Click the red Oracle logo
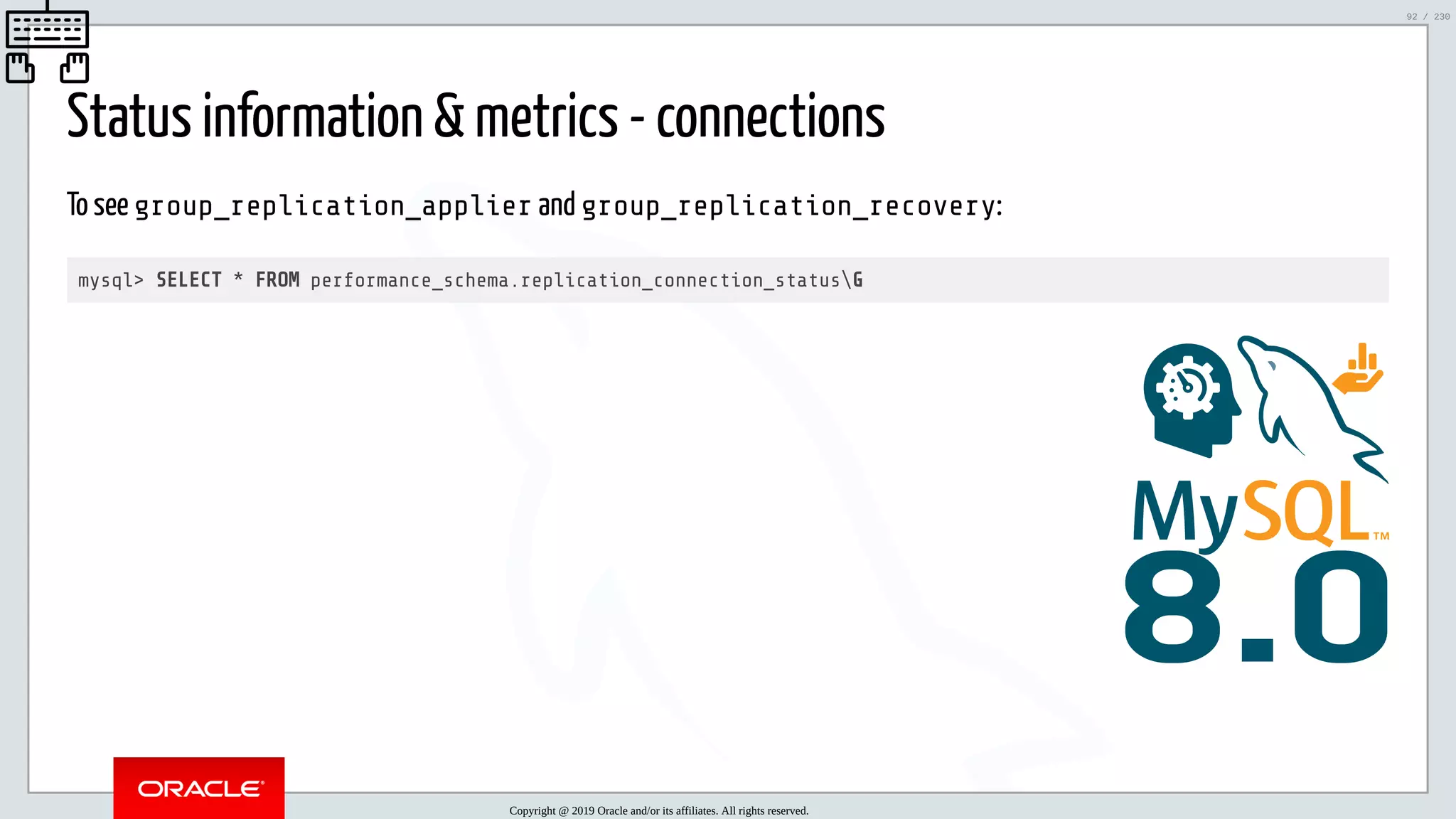The image size is (1456, 819). (x=199, y=788)
